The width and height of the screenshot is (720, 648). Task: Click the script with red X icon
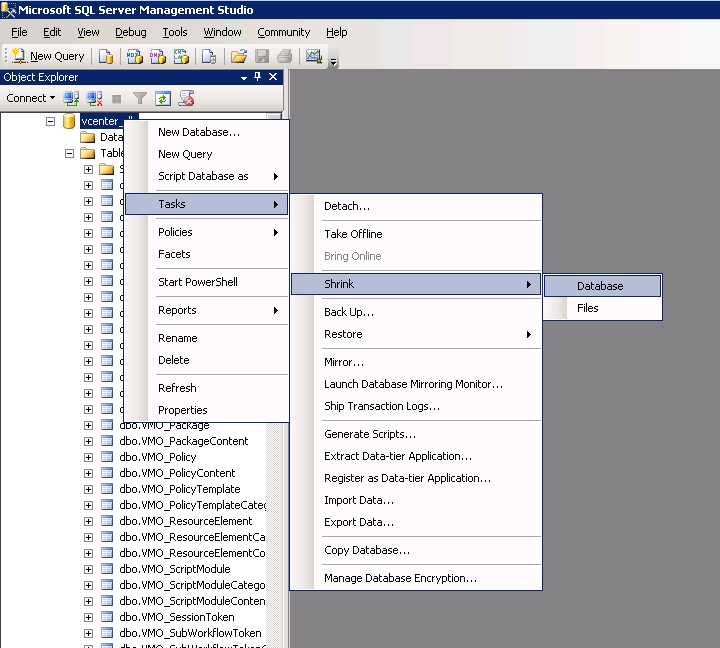coord(186,98)
